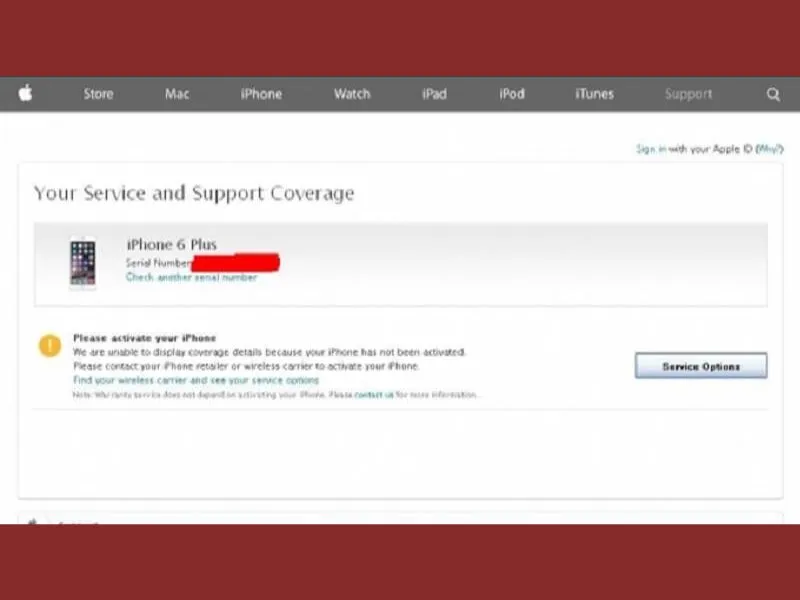Click Check another serial number link
This screenshot has height=600, width=800.
click(191, 277)
